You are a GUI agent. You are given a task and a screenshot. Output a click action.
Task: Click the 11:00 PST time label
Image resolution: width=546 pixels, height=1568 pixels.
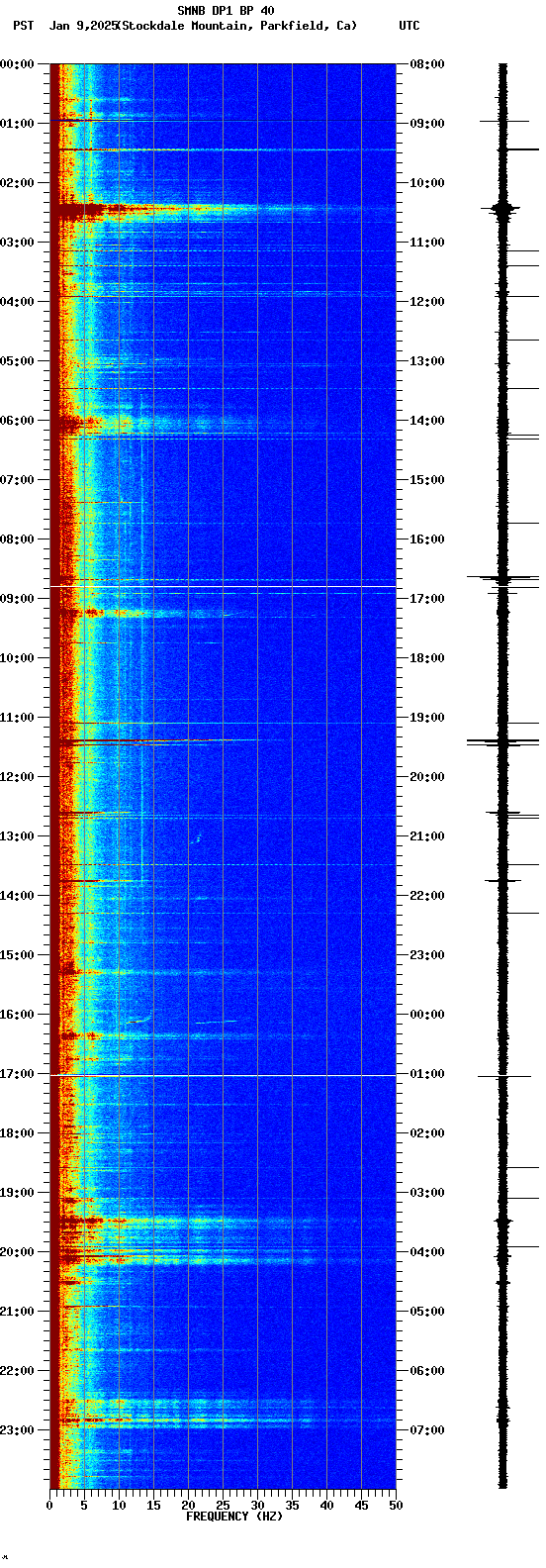coord(17,718)
